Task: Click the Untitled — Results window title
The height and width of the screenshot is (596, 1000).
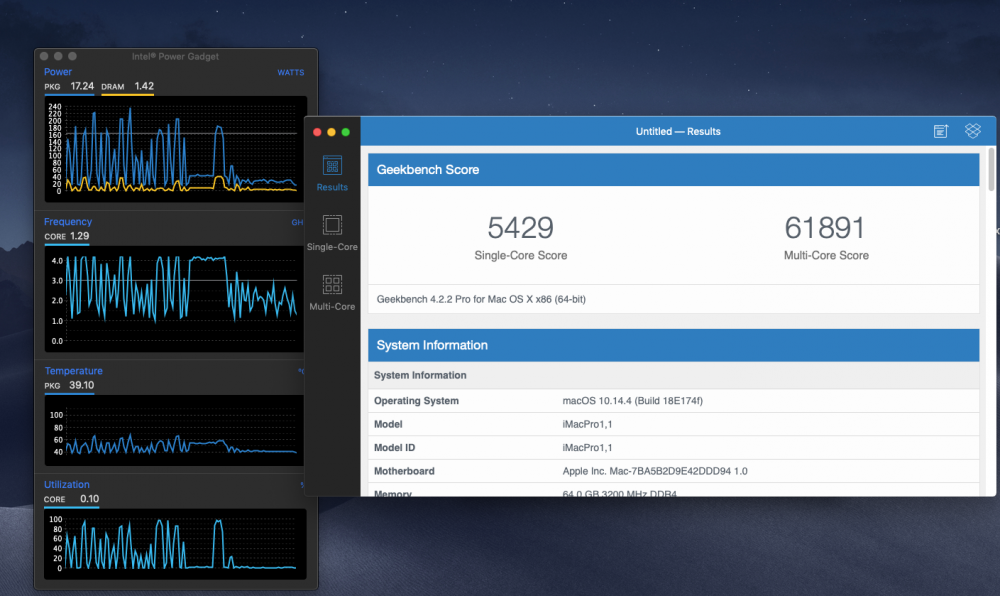Action: [678, 131]
